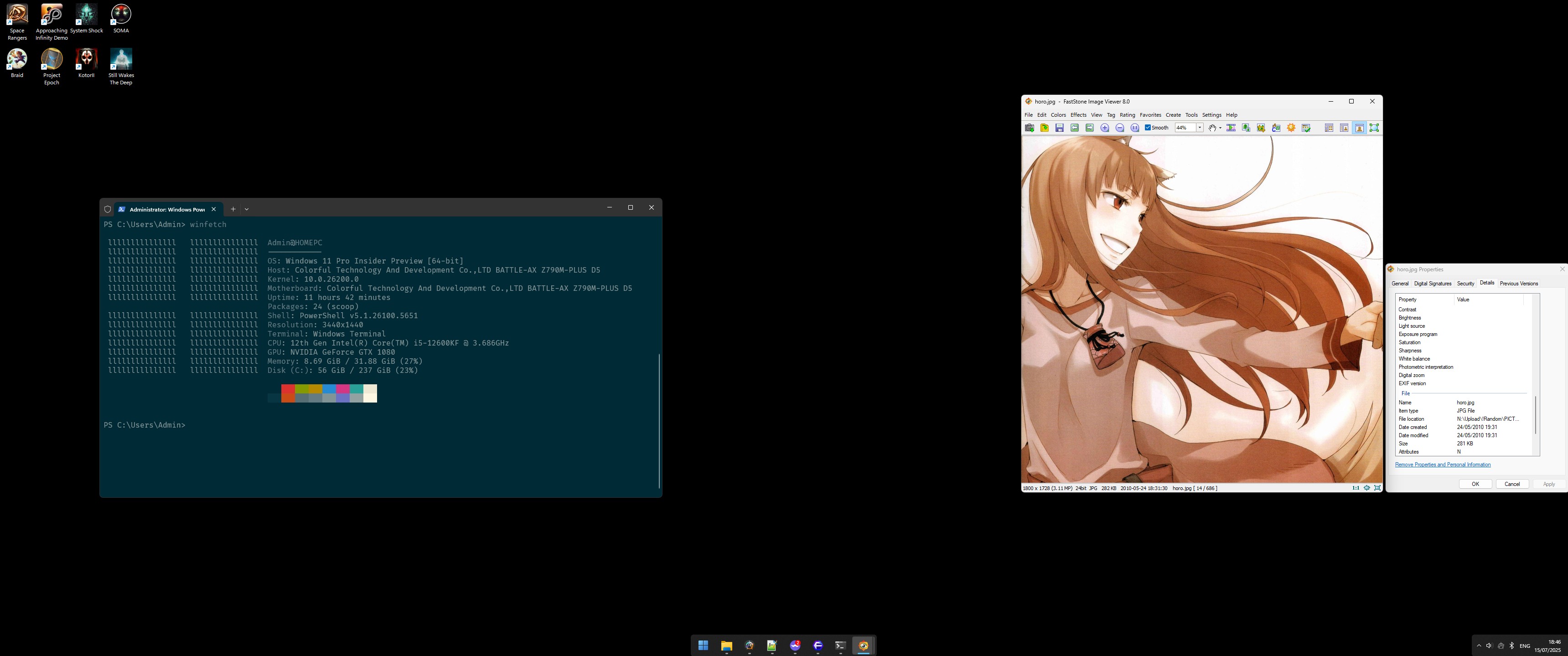Screen dimensions: 1568x656
Task: Click the rightmost expand icon in FastStone status bar
Action: point(1377,488)
